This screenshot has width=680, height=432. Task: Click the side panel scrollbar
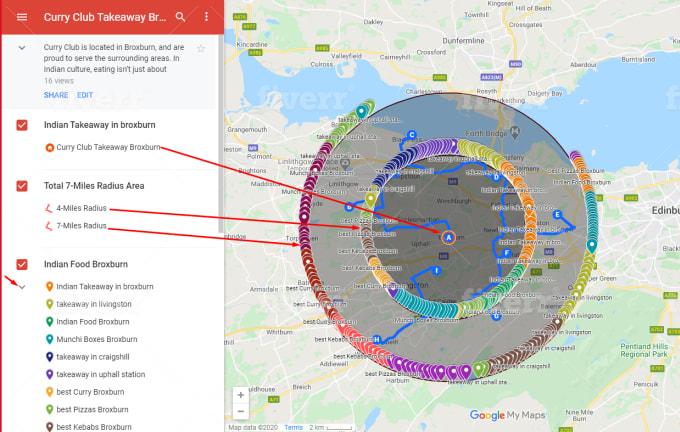pyautogui.click(x=221, y=134)
